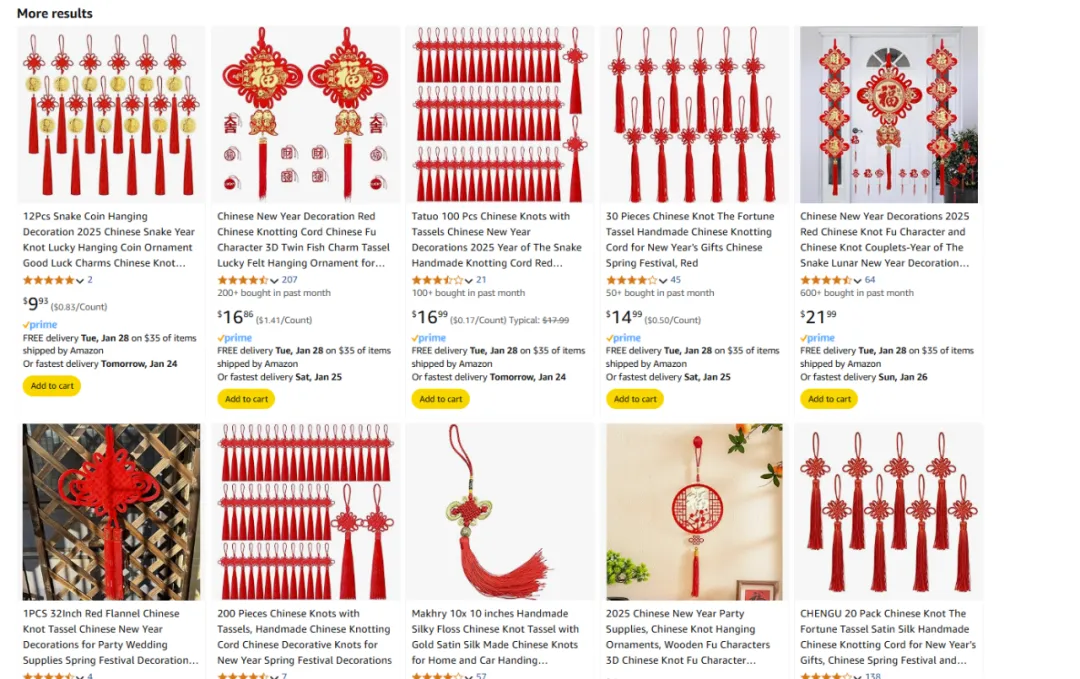
Task: Expand star rating dropdown for 12Pcs Snake Coin
Action: [80, 280]
